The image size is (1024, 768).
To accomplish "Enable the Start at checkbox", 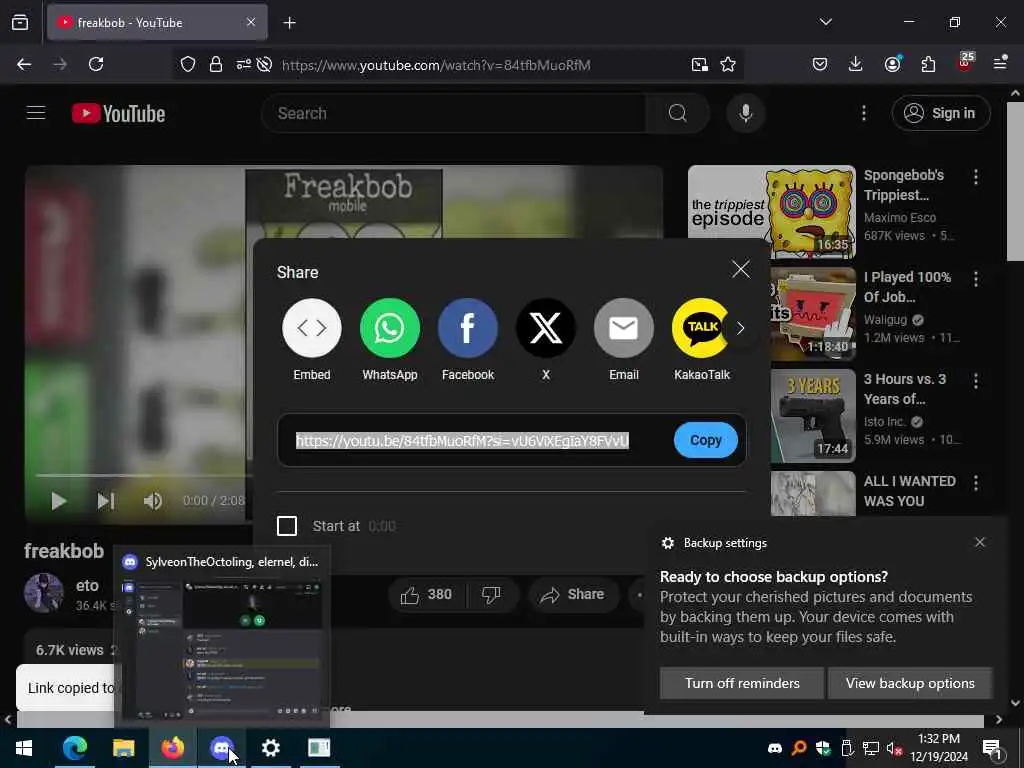I will [x=287, y=526].
